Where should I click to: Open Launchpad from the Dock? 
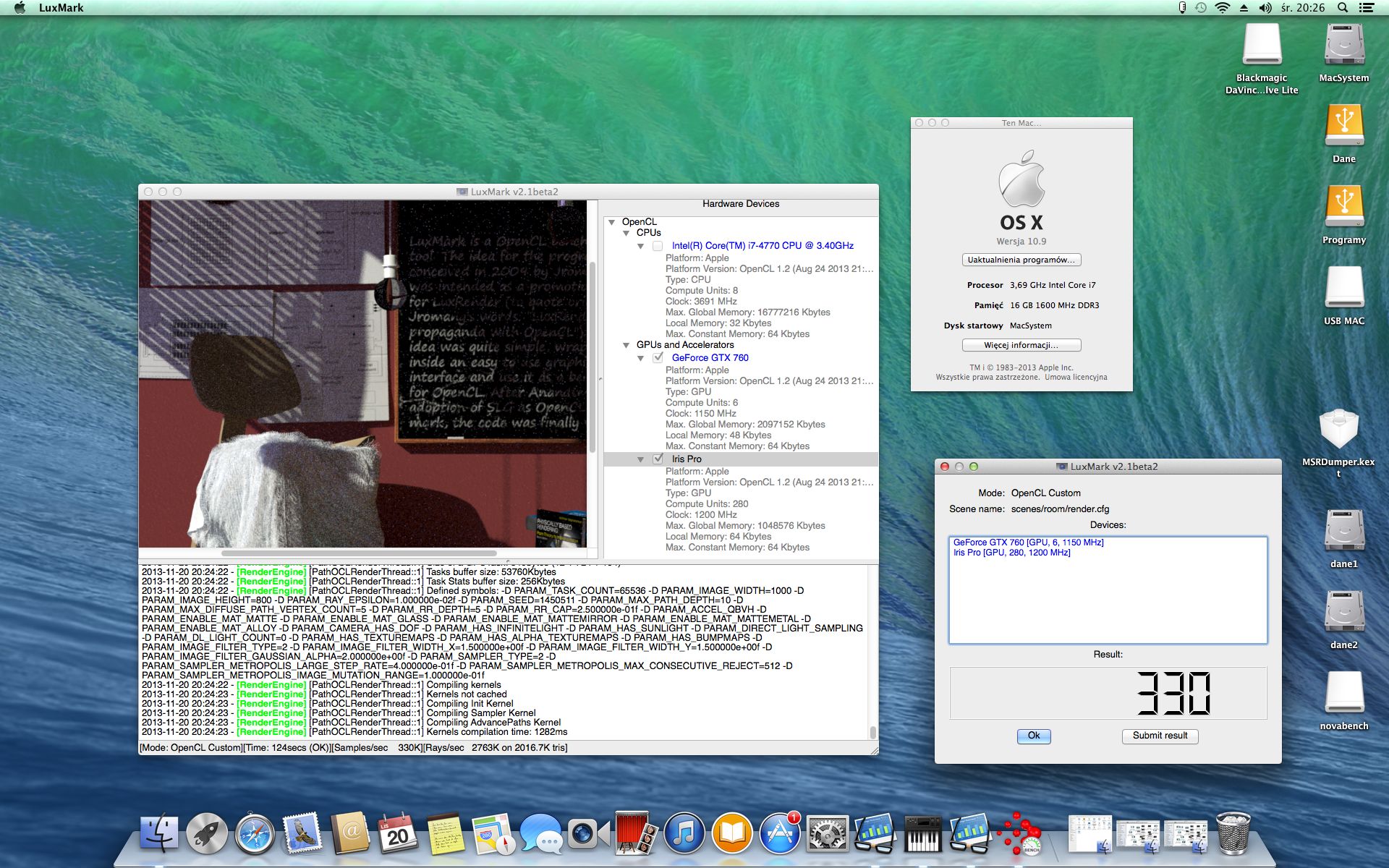207,833
